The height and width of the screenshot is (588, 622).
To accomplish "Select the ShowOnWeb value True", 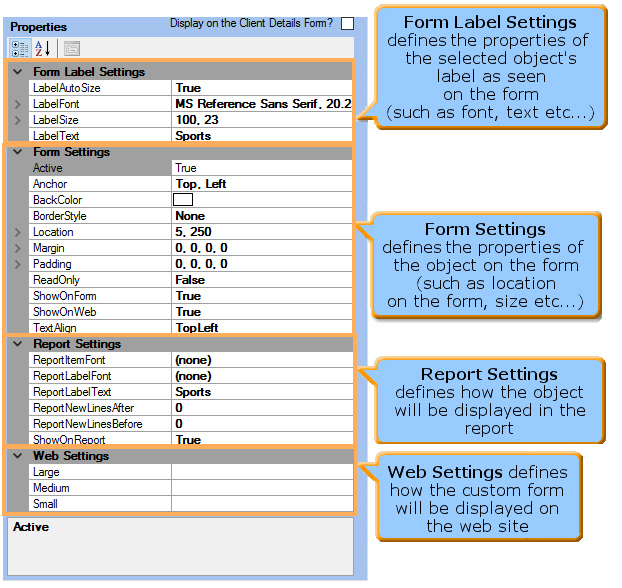I will point(260,312).
